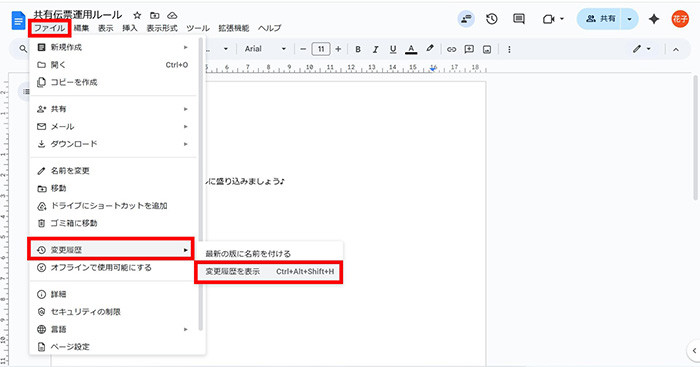Viewport: 700px width, 367px height.
Task: Collapse the menus with the up chevron
Action: (x=676, y=50)
